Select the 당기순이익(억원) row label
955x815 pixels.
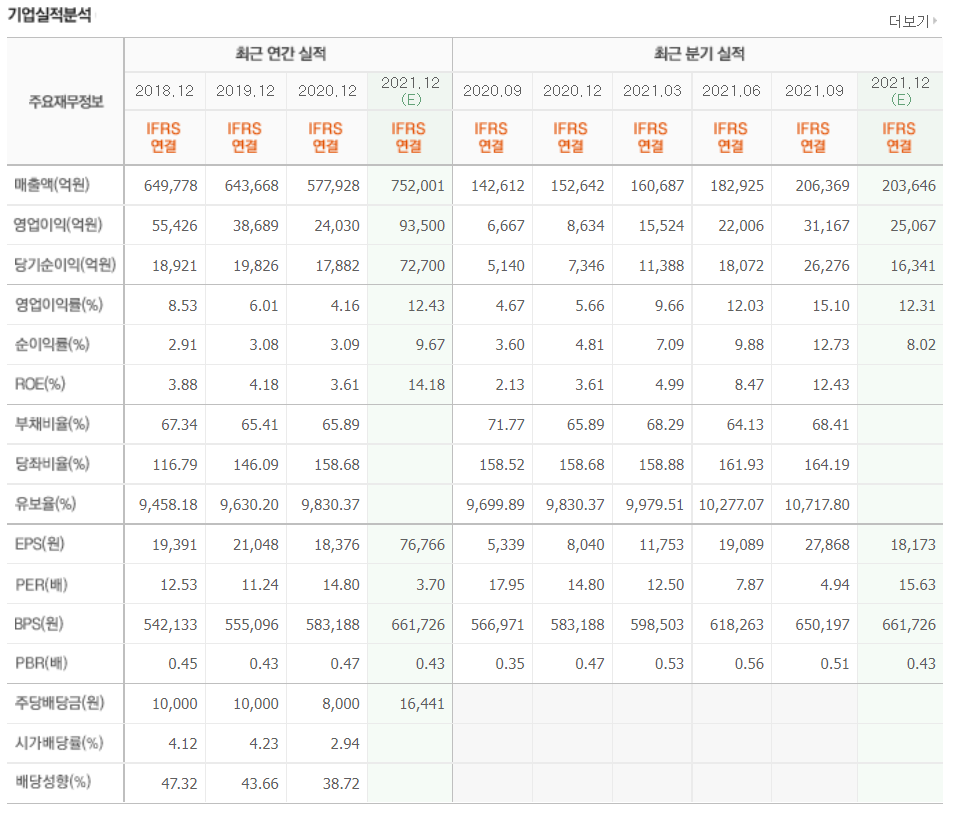(65, 264)
